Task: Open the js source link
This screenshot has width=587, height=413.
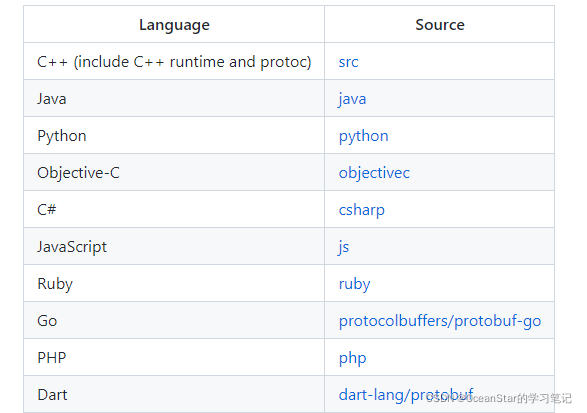Action: point(343,247)
